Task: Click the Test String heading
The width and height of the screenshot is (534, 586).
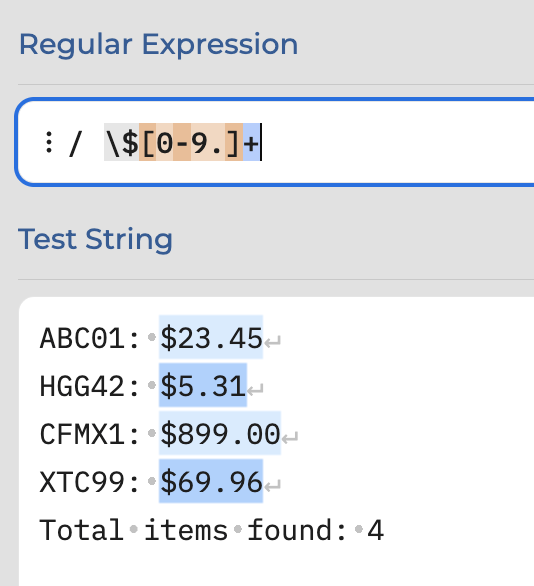Action: (x=95, y=240)
